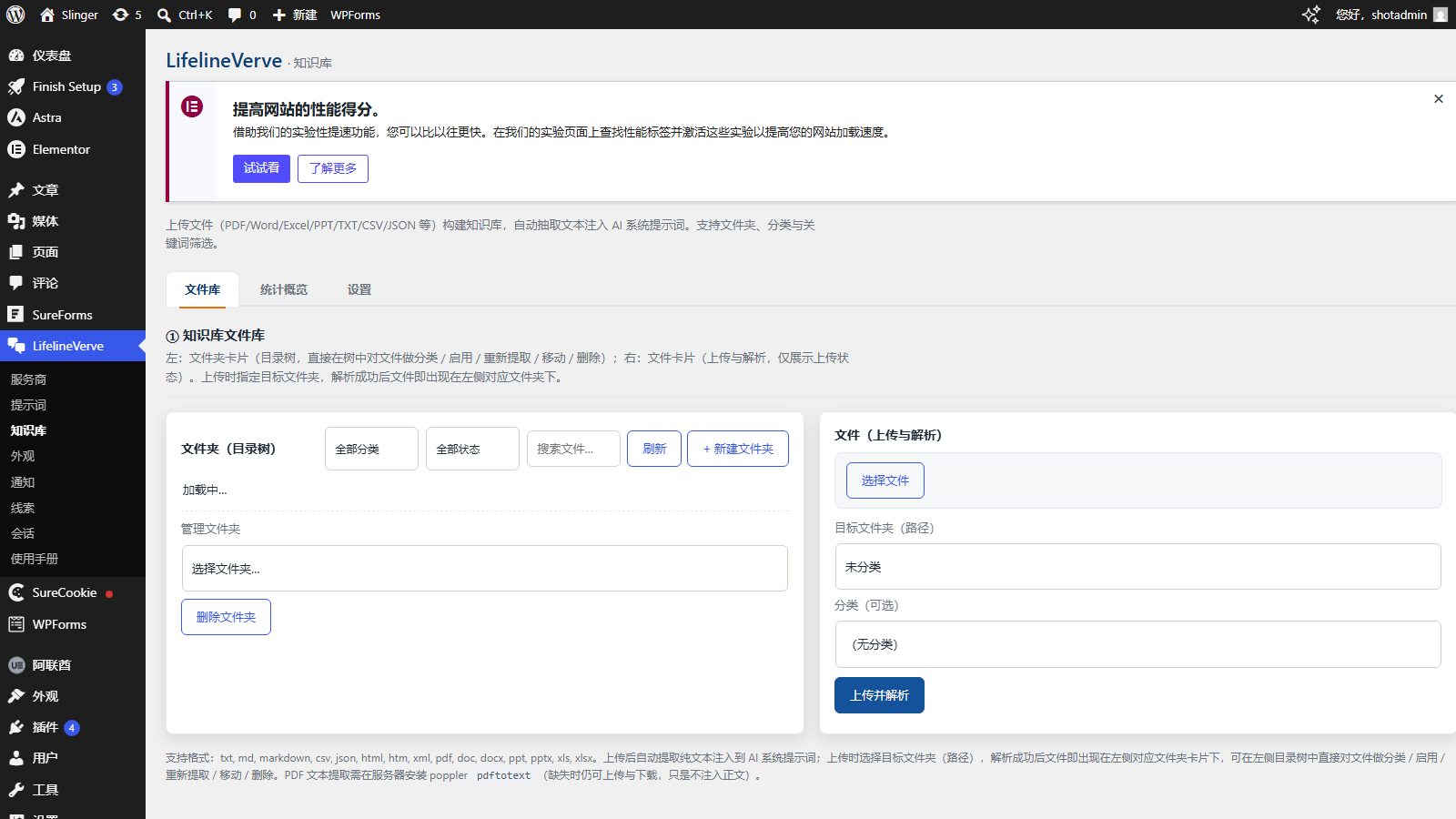Click the comments bubble icon in admin bar

click(x=235, y=15)
